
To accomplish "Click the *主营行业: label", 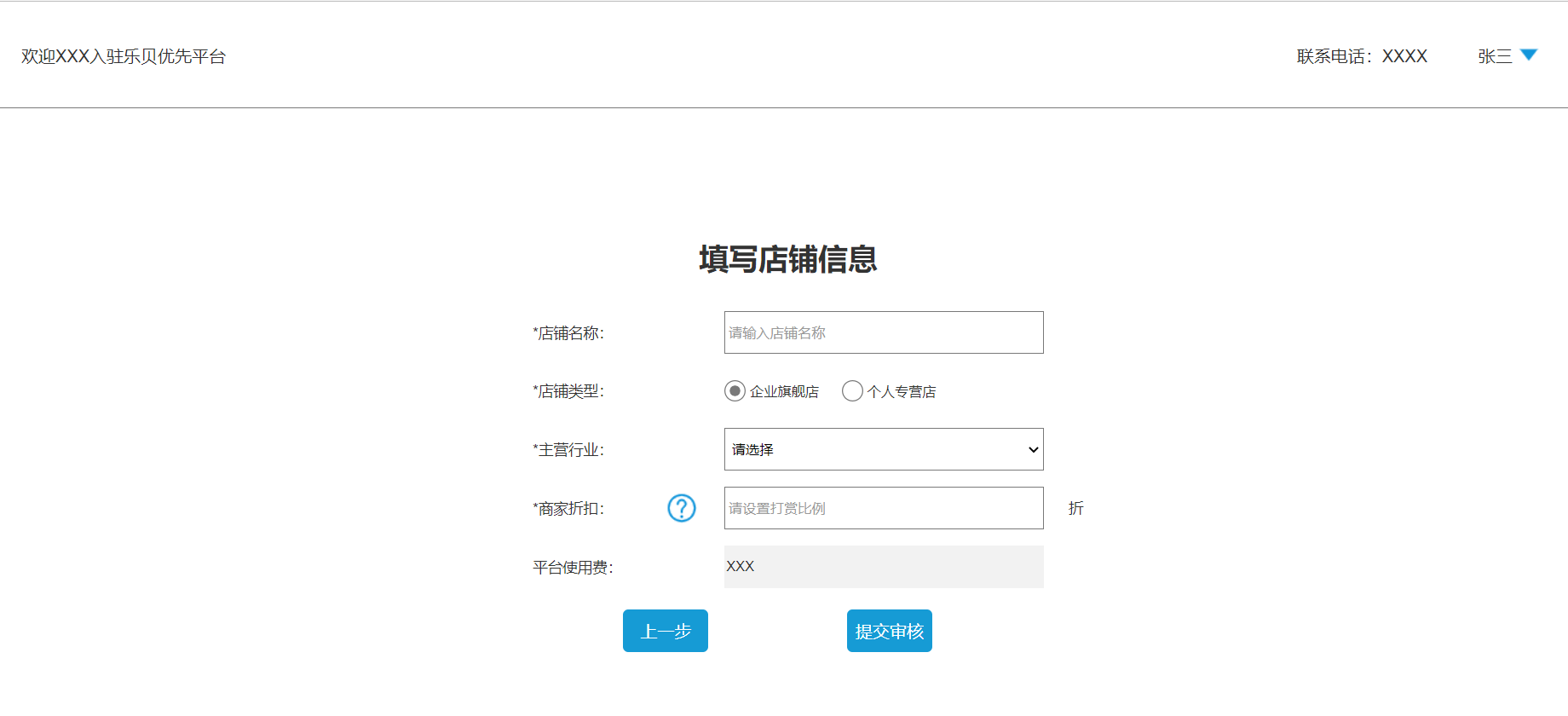I will (x=568, y=449).
